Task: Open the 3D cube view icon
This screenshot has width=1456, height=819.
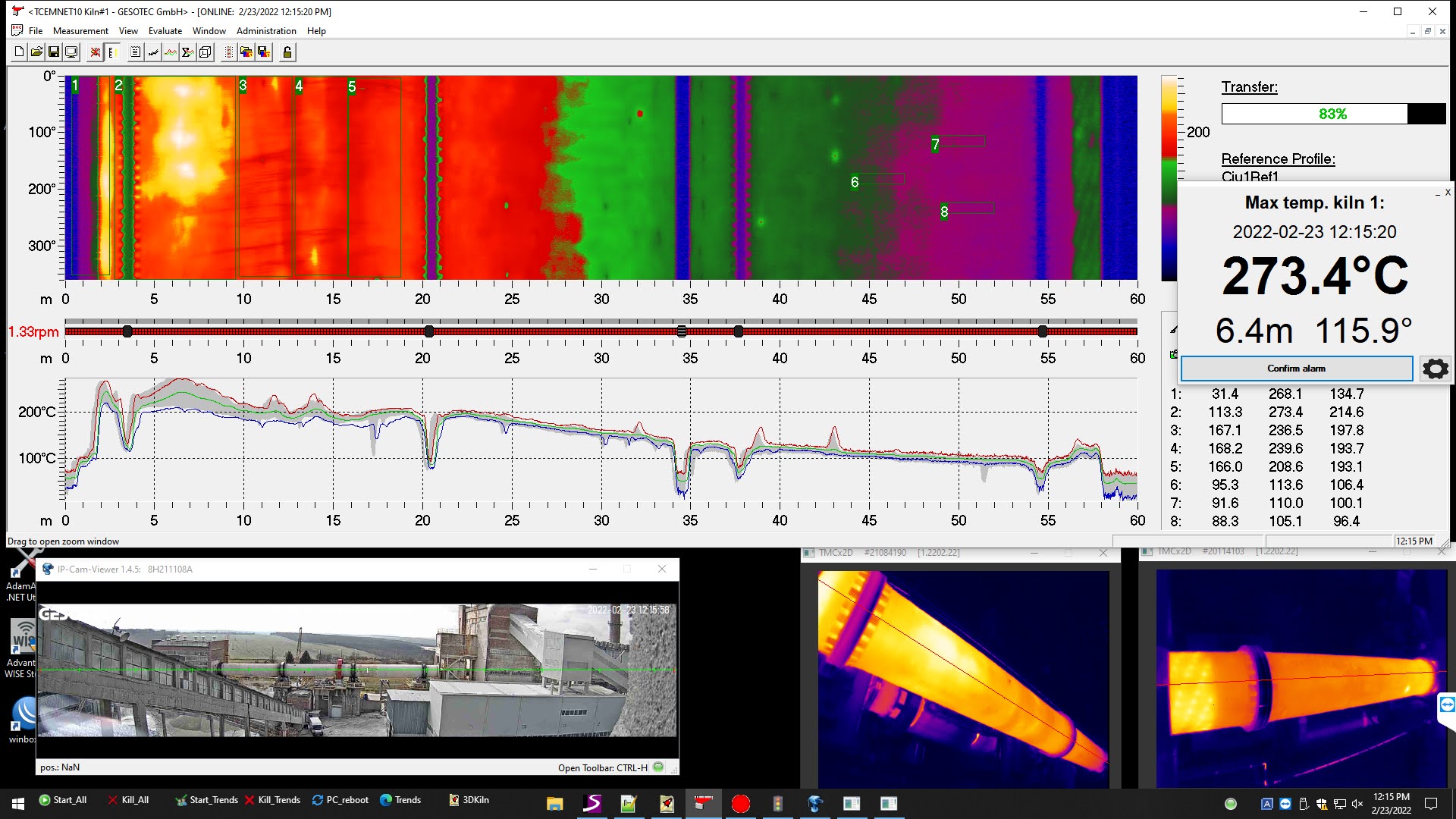Action: (205, 52)
